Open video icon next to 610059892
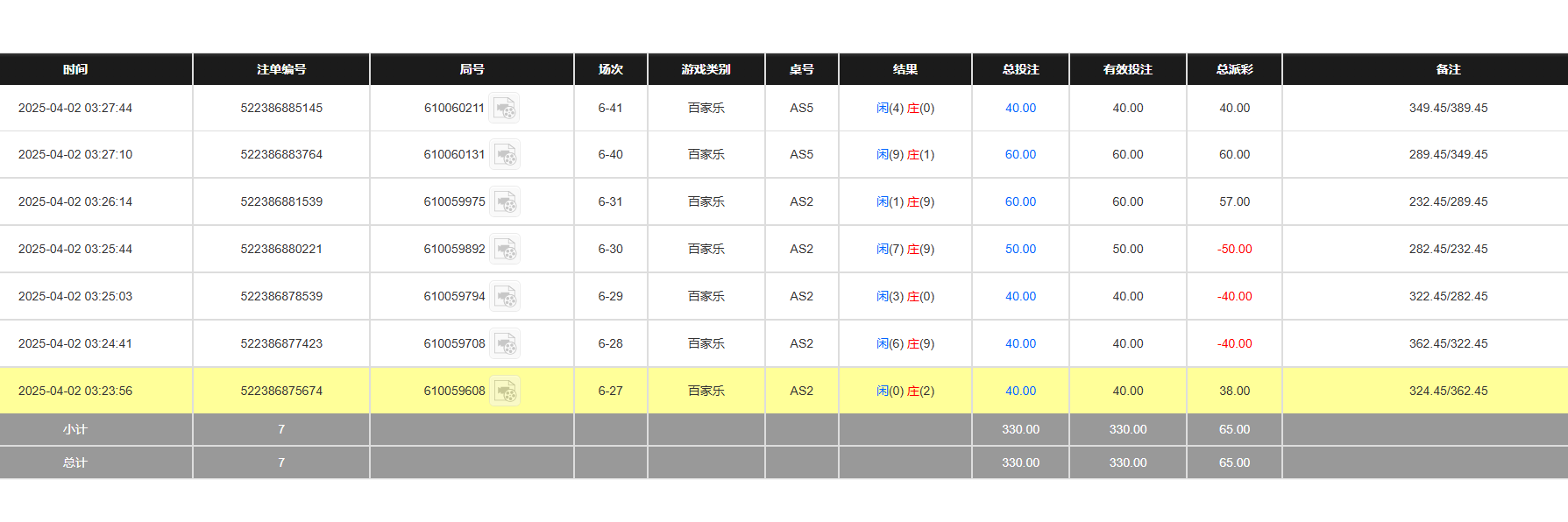 pos(504,250)
